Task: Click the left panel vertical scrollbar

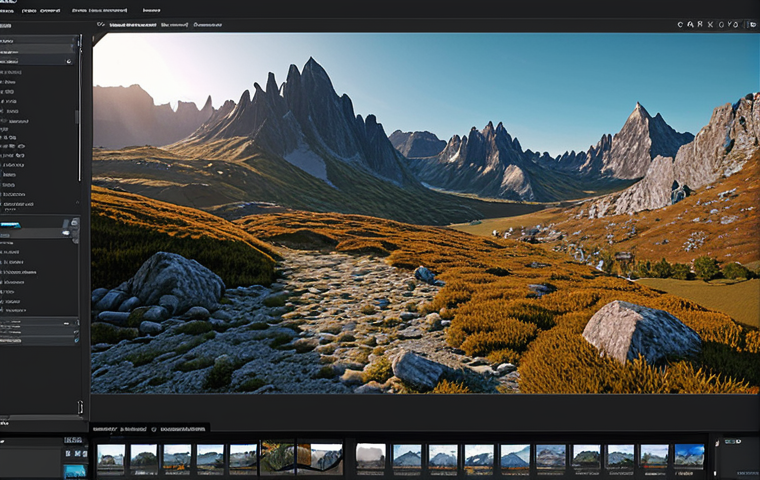Action: pos(79,109)
